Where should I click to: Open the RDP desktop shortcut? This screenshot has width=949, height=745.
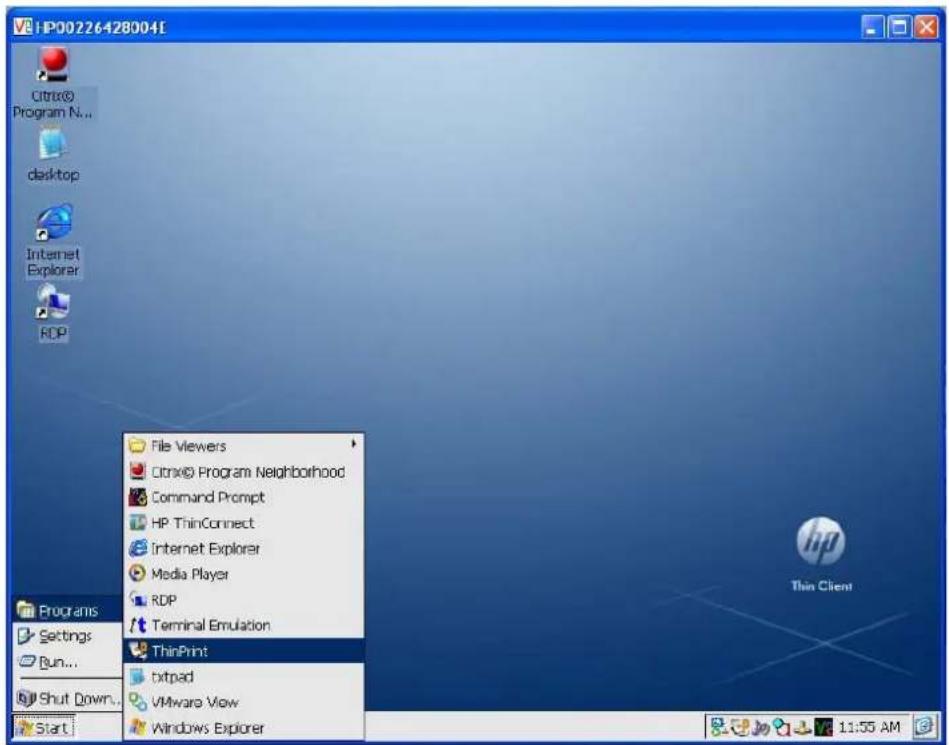coord(53,313)
